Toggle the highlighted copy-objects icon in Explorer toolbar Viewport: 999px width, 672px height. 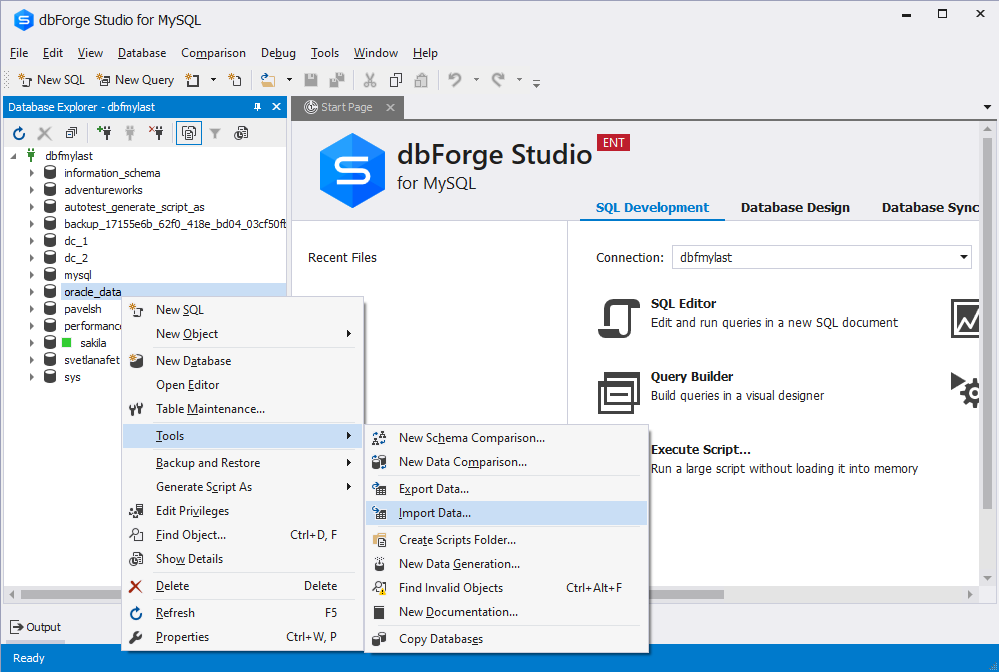(x=189, y=133)
